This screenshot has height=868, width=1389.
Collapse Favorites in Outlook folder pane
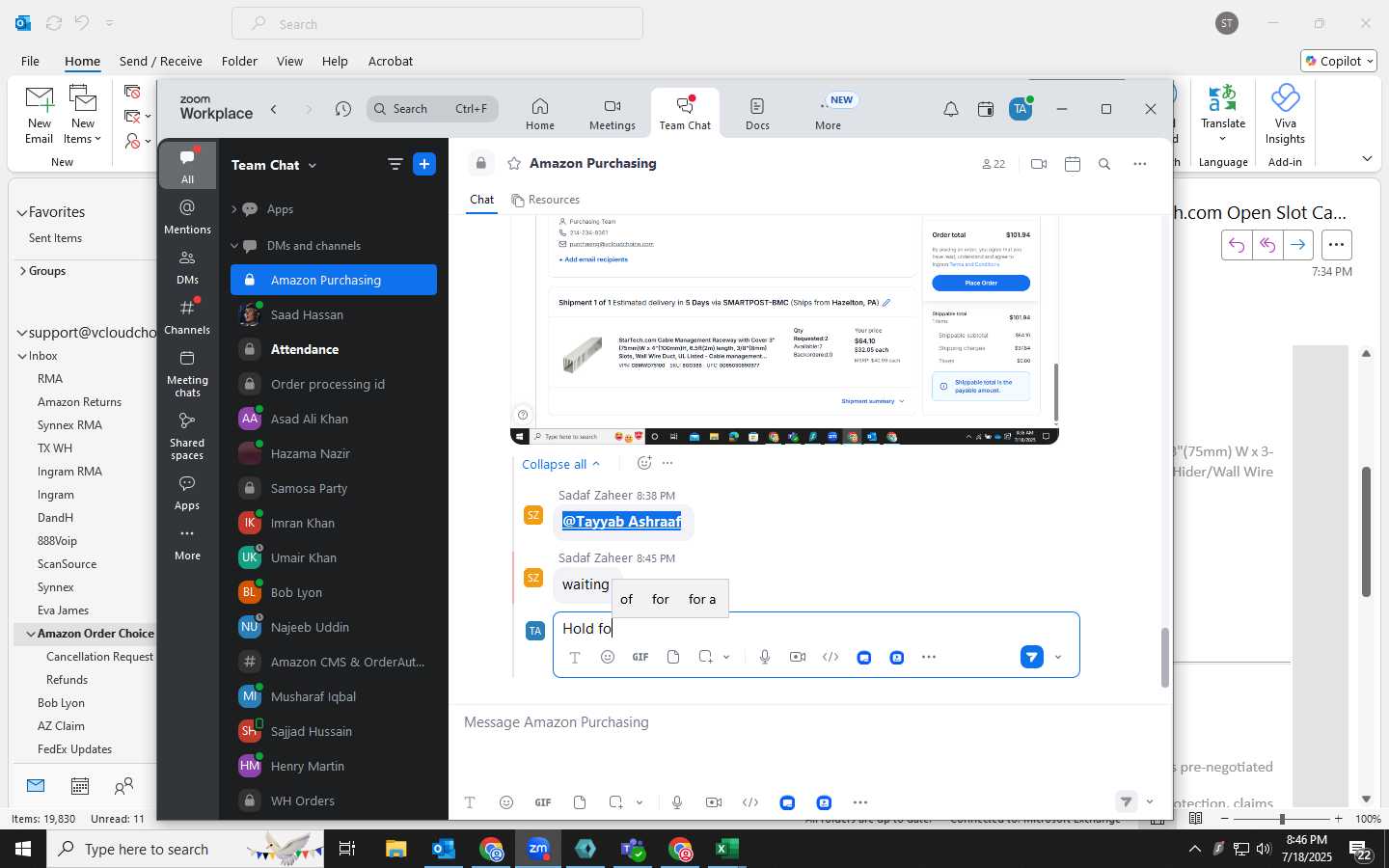pyautogui.click(x=21, y=212)
